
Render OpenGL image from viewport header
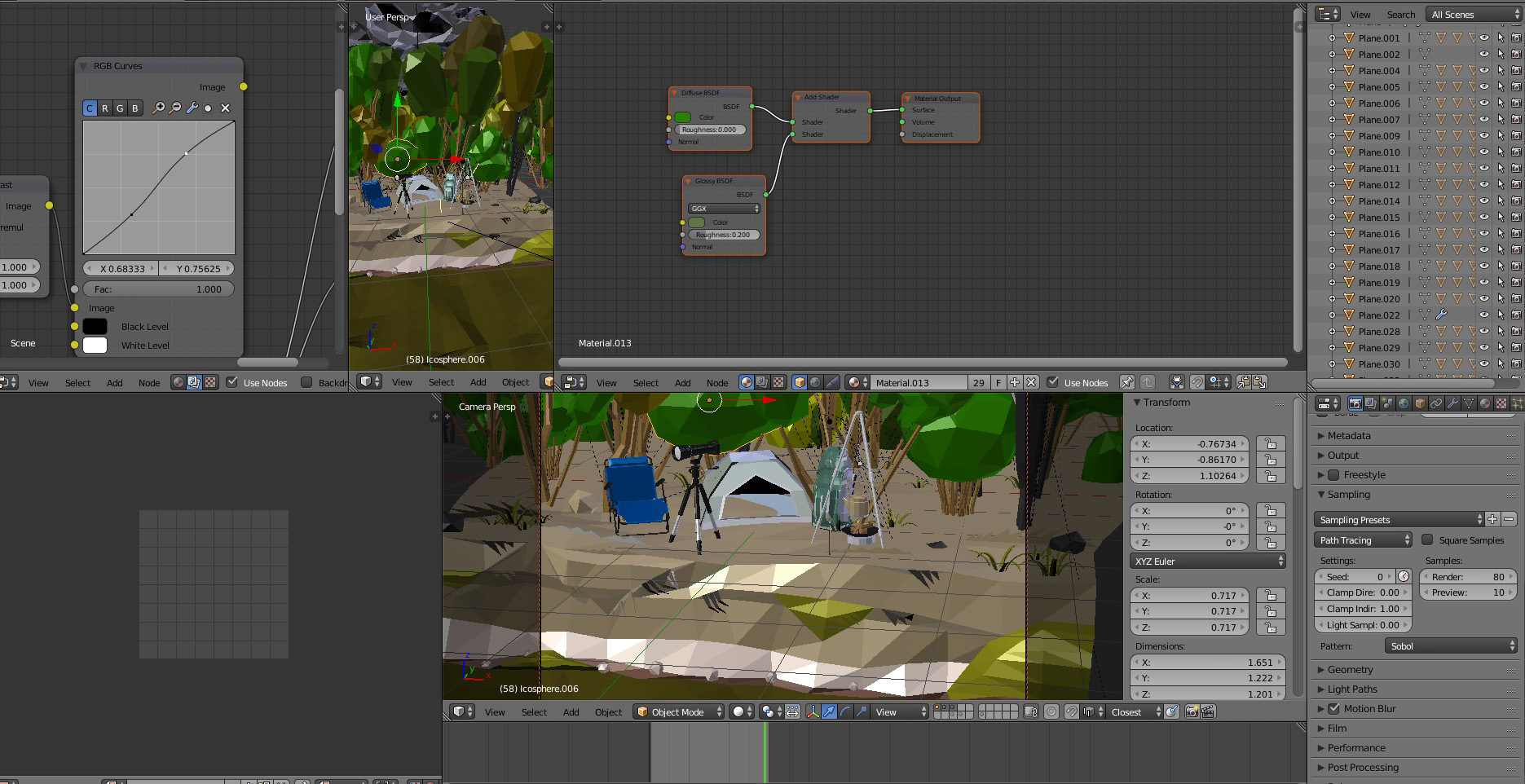click(1192, 711)
